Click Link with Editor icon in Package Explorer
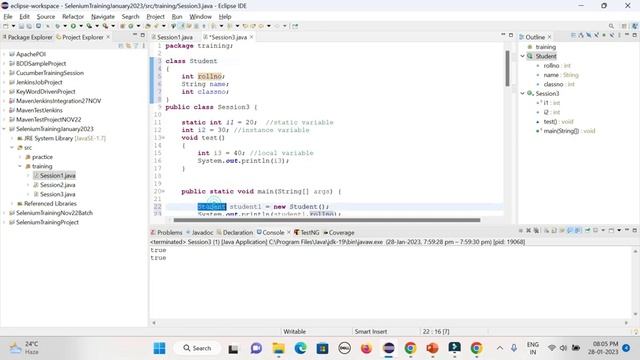This screenshot has height=360, width=640. pos(129,46)
